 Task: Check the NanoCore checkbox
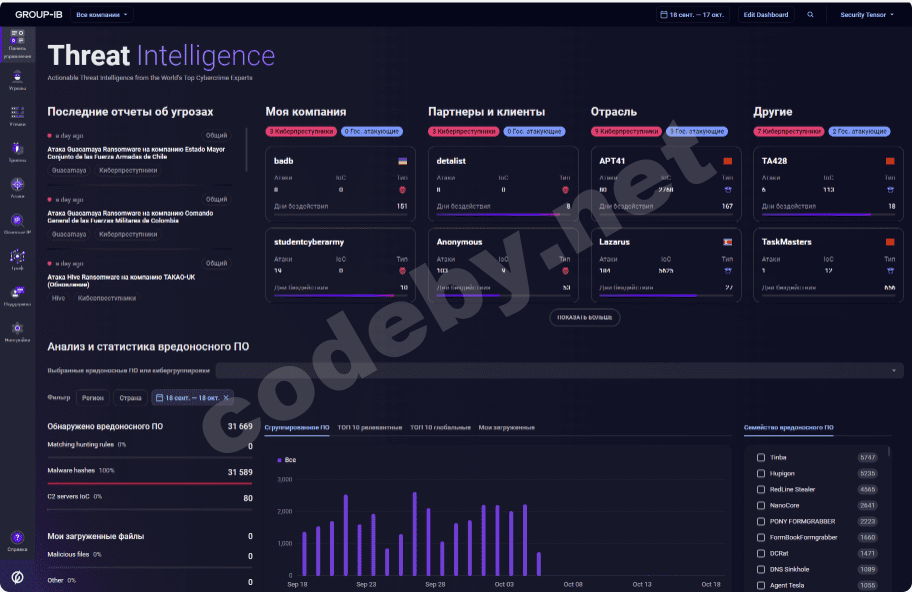click(x=761, y=505)
